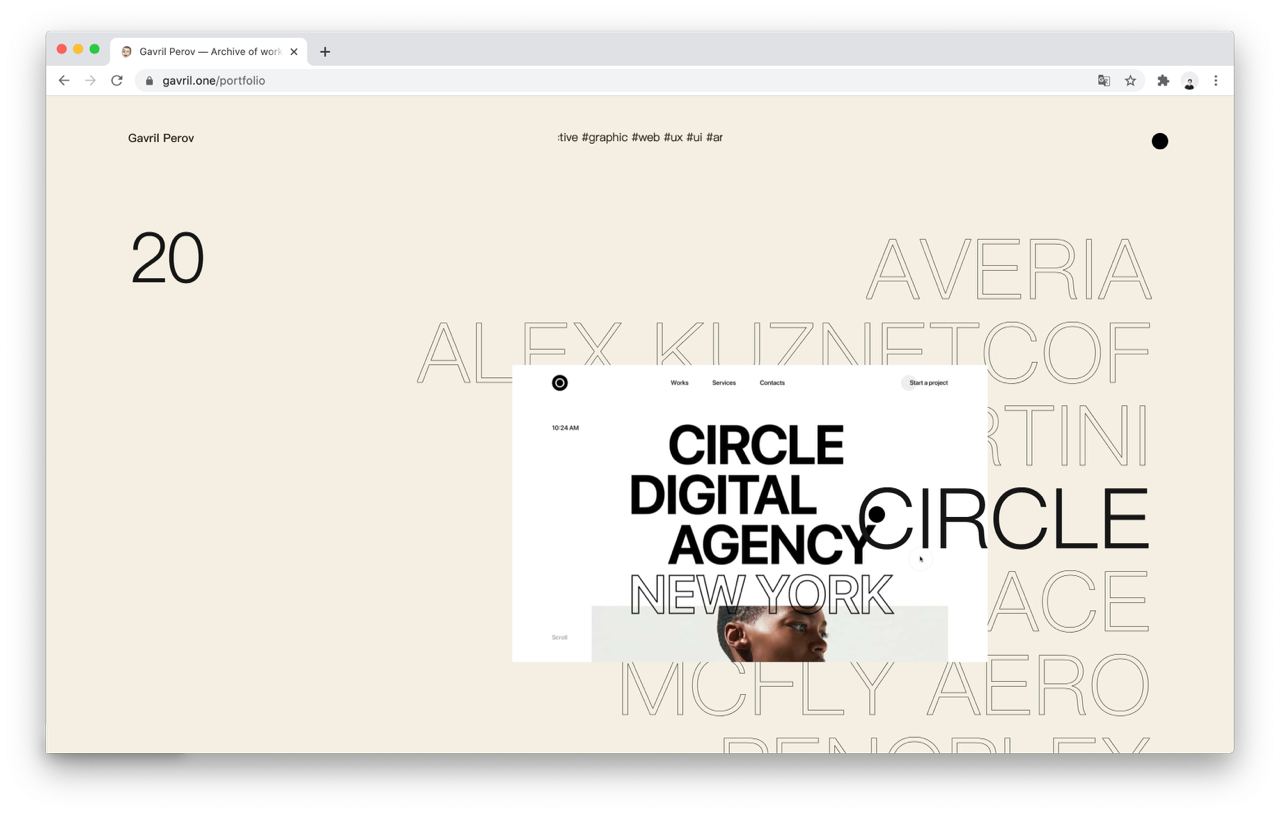Screen dimensions: 1280x814
Task: Click the Works item in preview
Action: [x=679, y=383]
